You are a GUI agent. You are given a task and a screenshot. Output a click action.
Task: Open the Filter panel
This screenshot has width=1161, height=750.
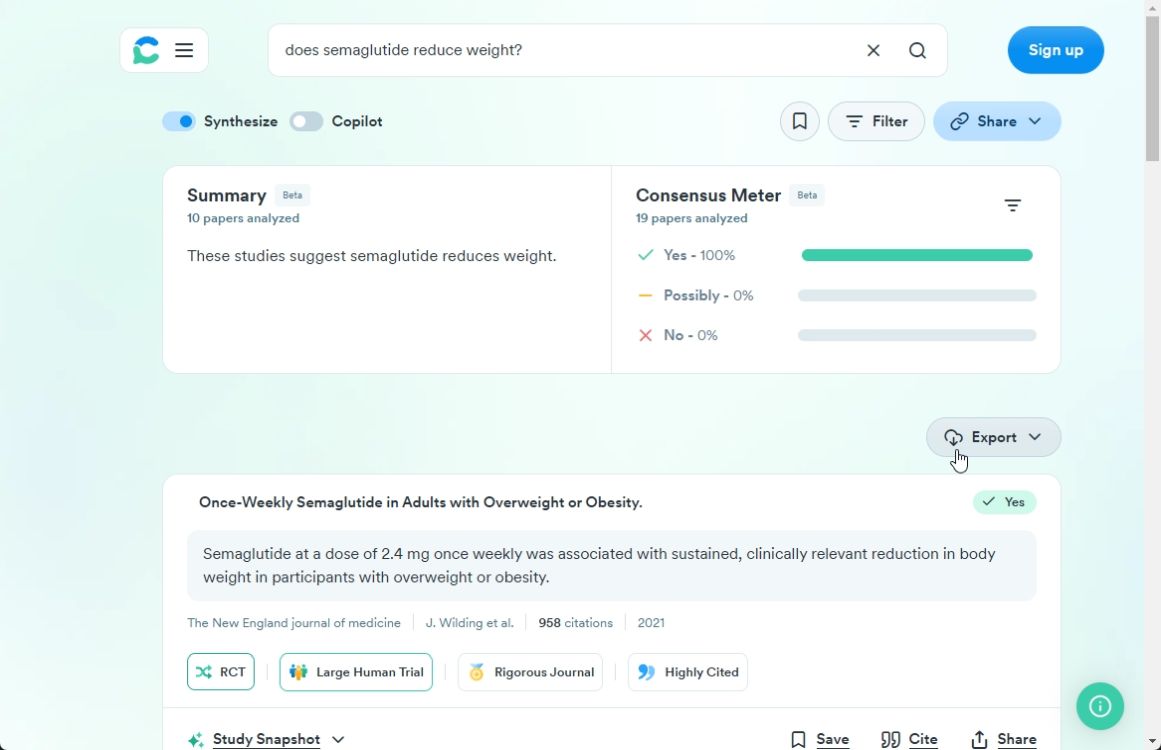(876, 120)
